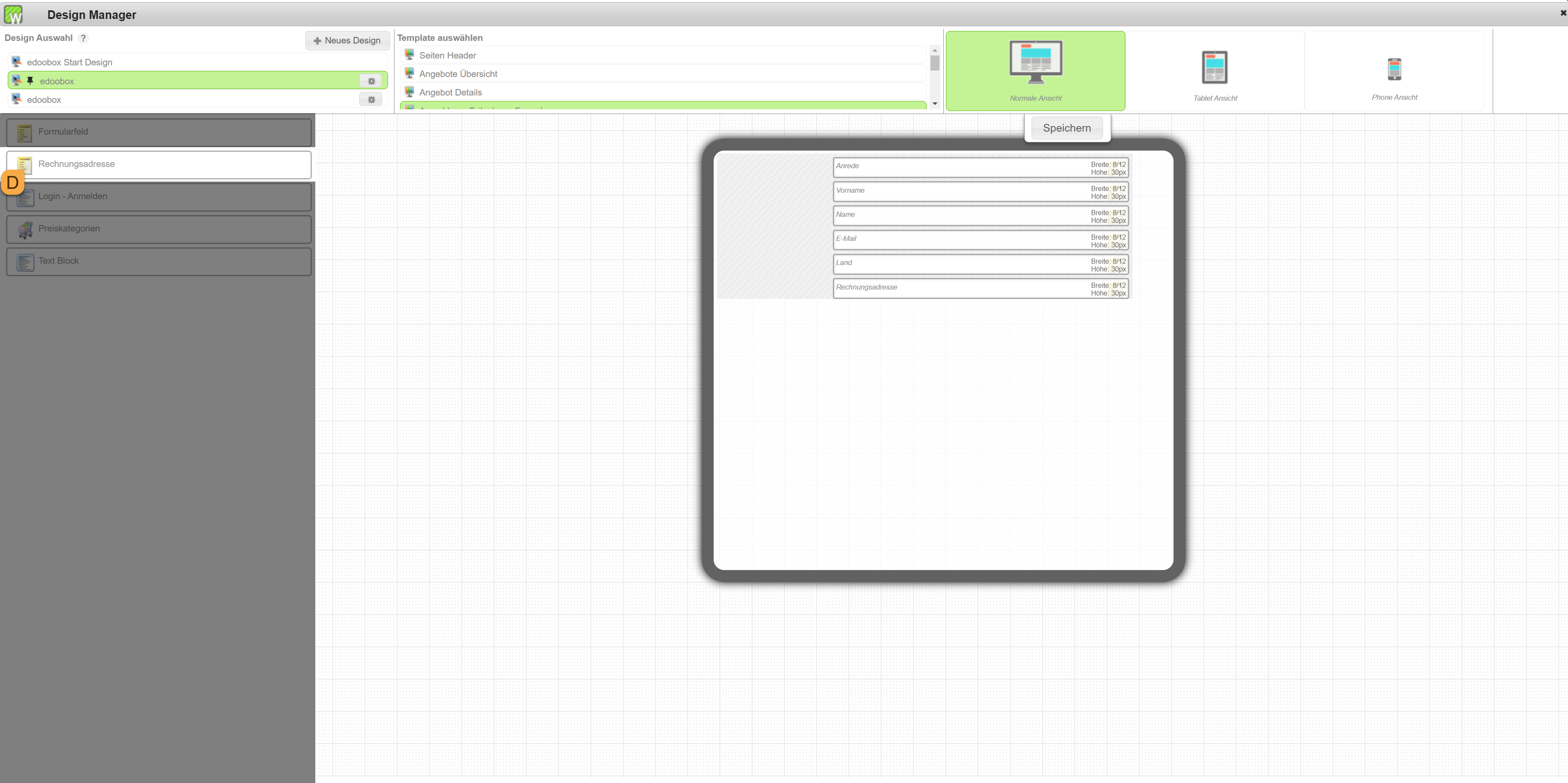Open settings gear of unpinned edoobox design

click(371, 99)
